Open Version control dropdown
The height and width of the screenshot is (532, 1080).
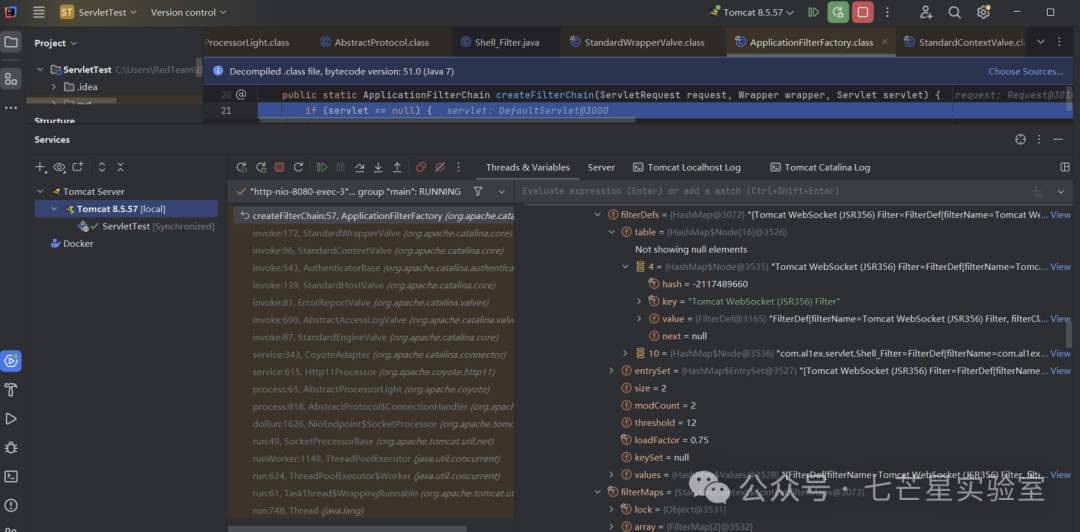[188, 12]
